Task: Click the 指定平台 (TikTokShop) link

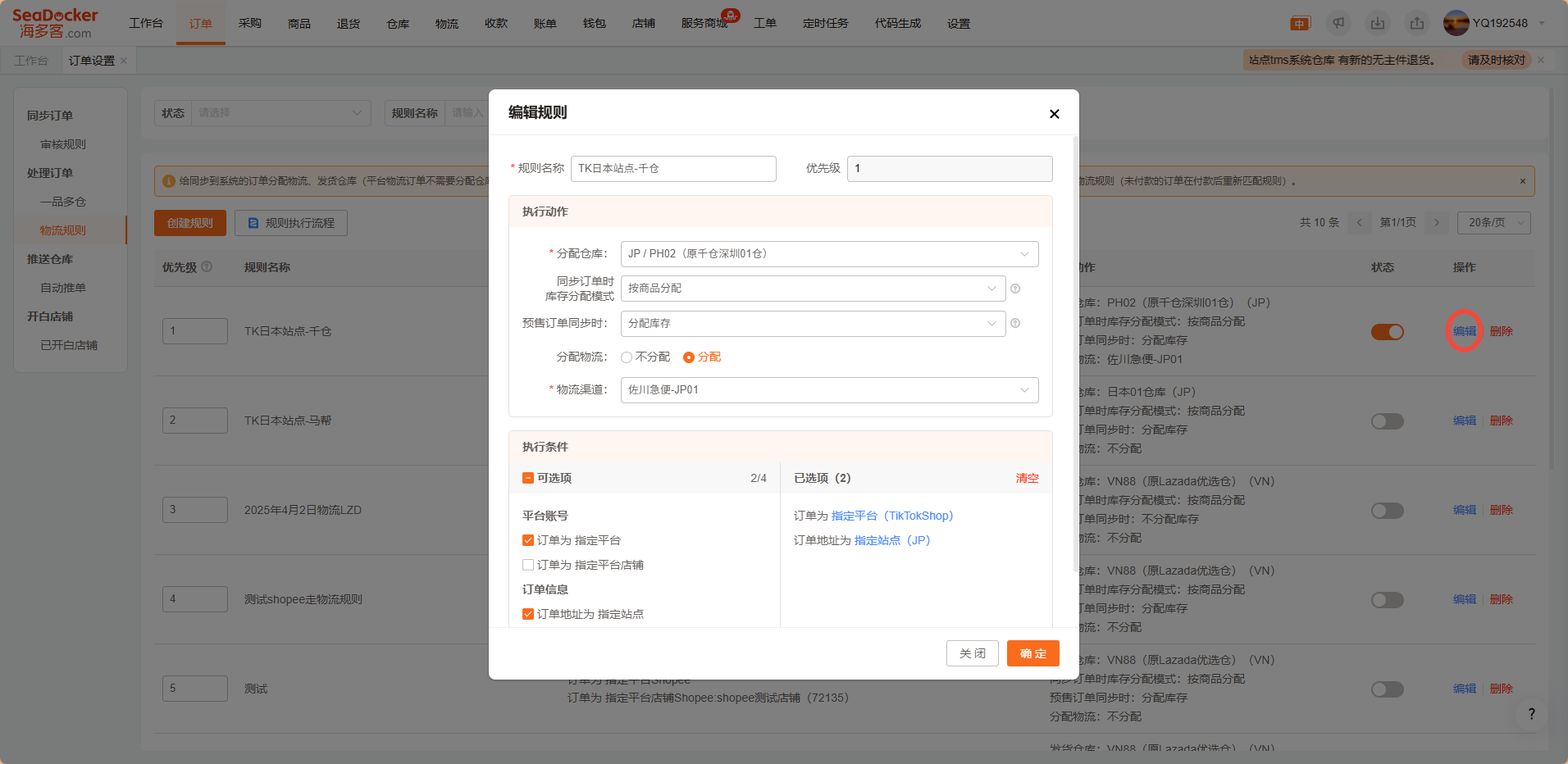Action: pyautogui.click(x=891, y=516)
